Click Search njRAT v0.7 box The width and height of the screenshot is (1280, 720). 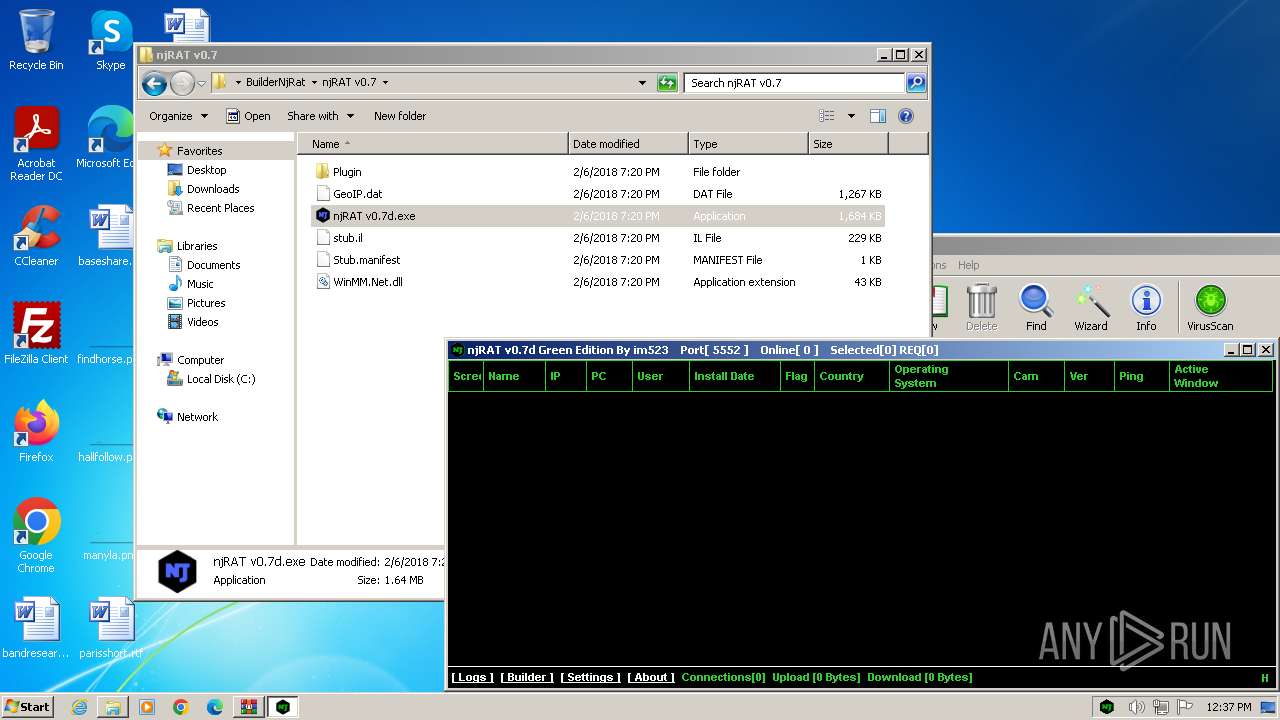point(795,83)
